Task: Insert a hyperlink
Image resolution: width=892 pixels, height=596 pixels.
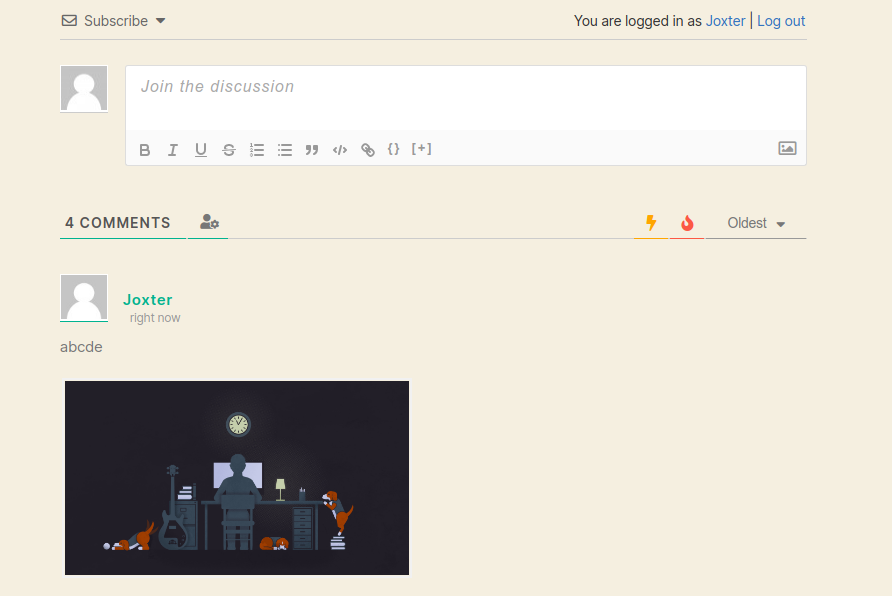Action: 367,150
